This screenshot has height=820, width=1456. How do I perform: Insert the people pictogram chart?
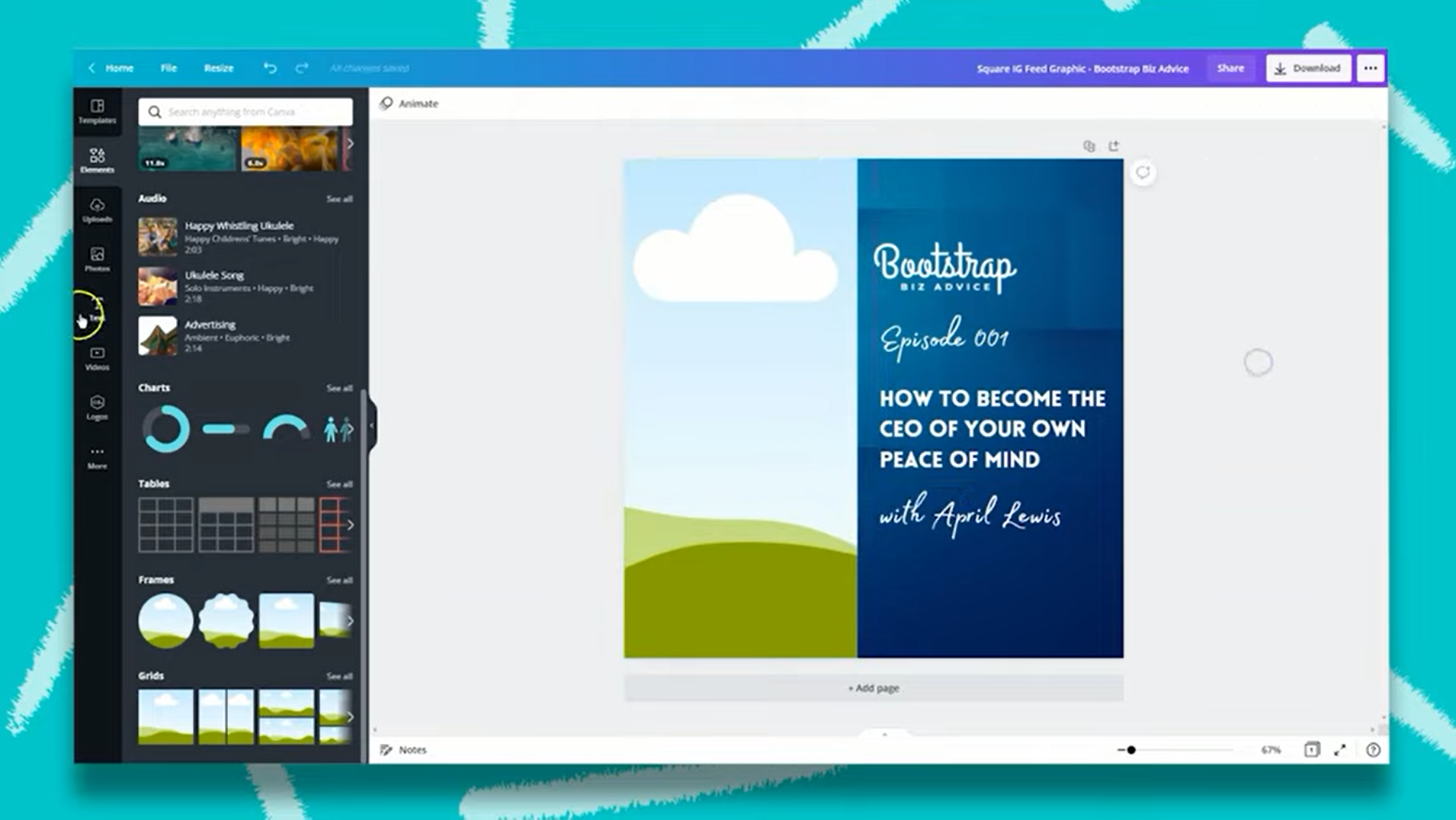(x=338, y=429)
